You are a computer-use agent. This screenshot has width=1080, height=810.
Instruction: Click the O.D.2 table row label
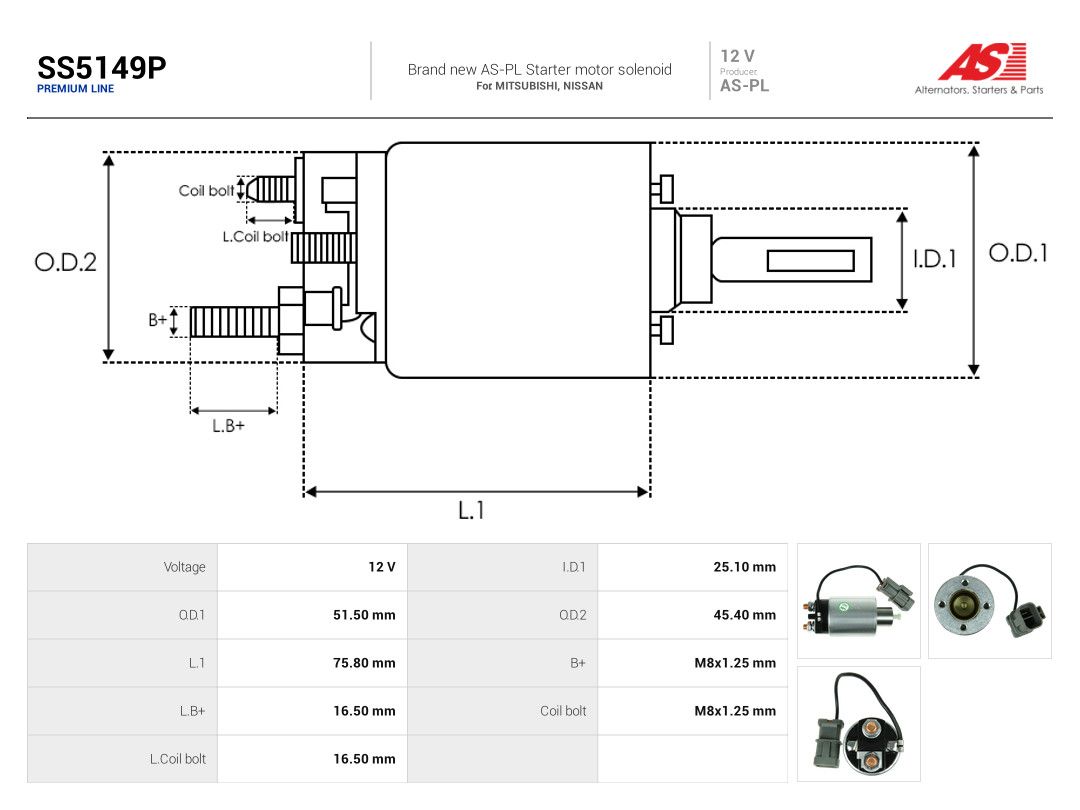coord(572,615)
